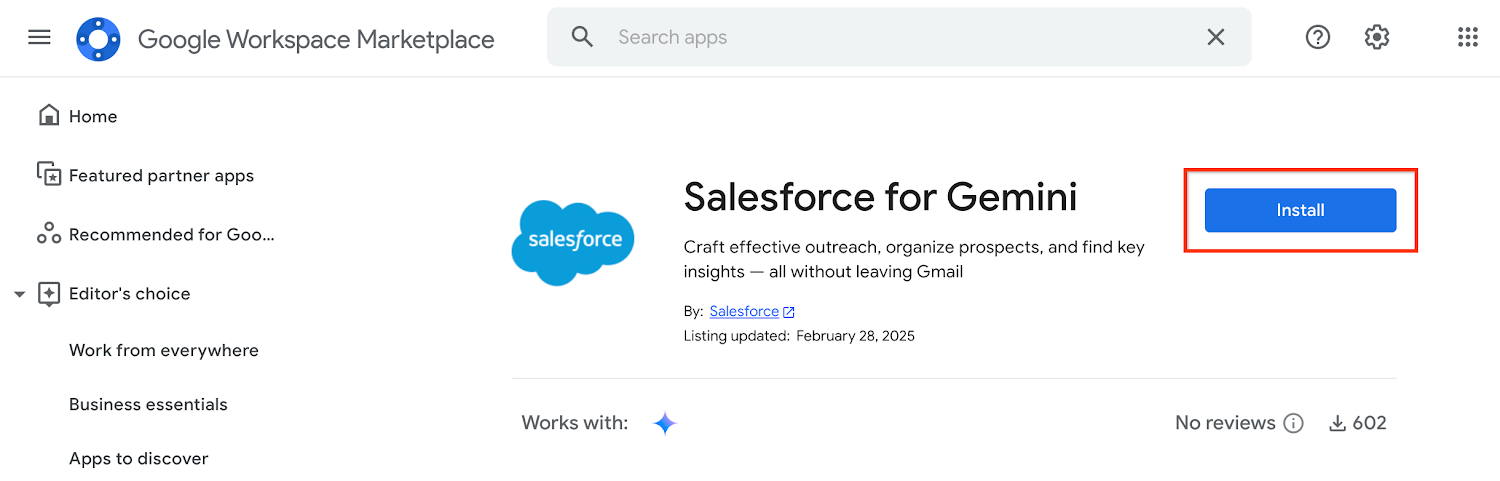The height and width of the screenshot is (481, 1500).
Task: Open Featured partner apps
Action: [x=160, y=175]
